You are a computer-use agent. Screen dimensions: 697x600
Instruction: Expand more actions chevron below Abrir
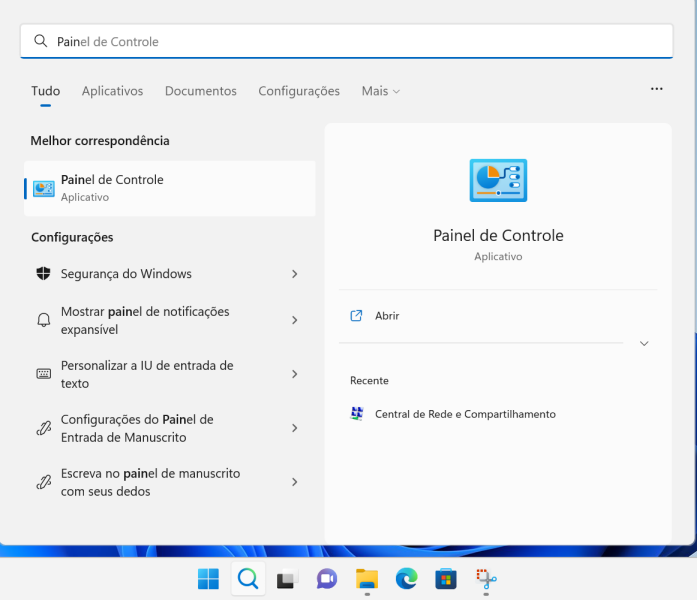click(644, 343)
